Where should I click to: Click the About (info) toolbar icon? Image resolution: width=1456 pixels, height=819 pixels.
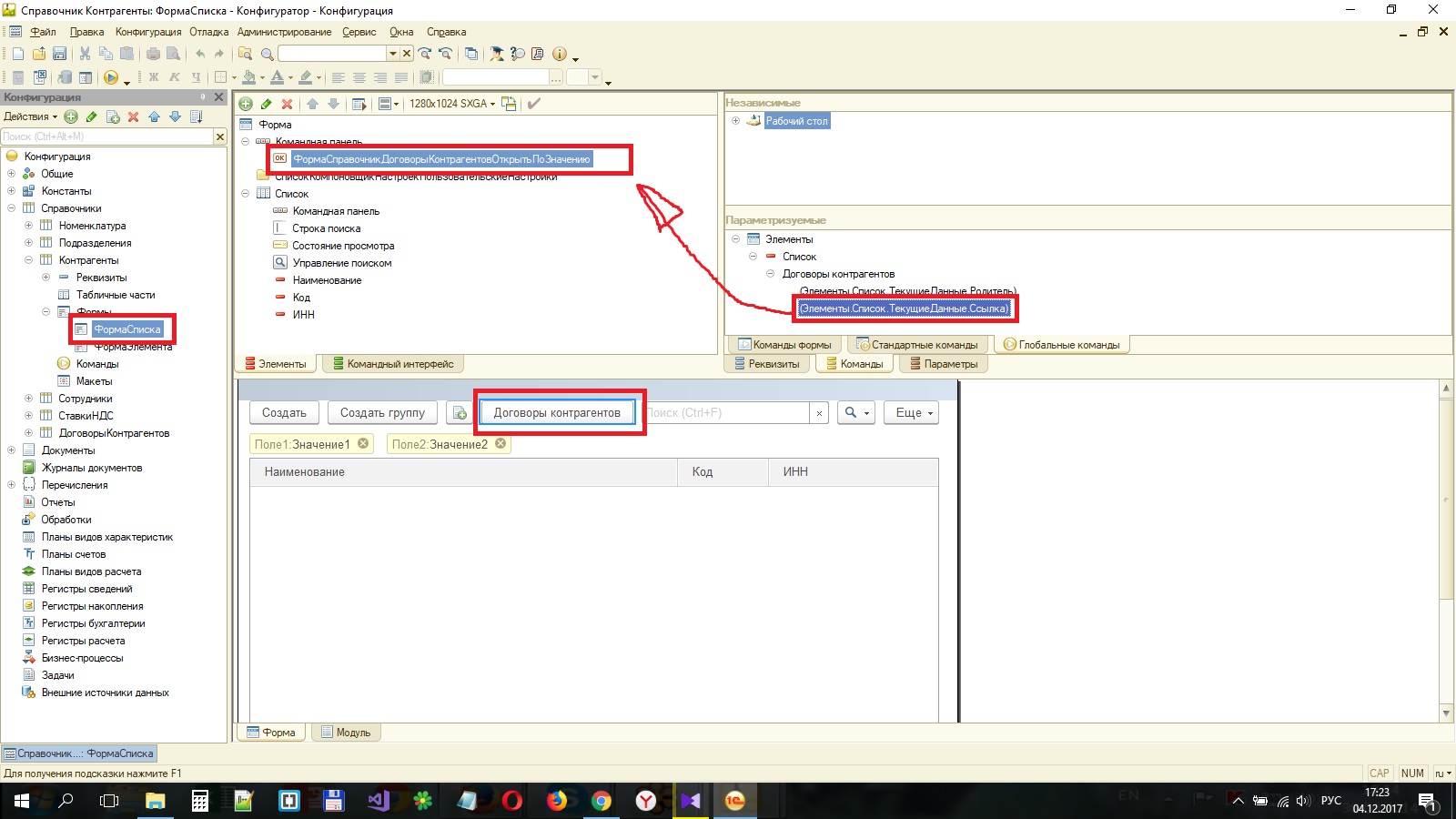click(x=560, y=54)
